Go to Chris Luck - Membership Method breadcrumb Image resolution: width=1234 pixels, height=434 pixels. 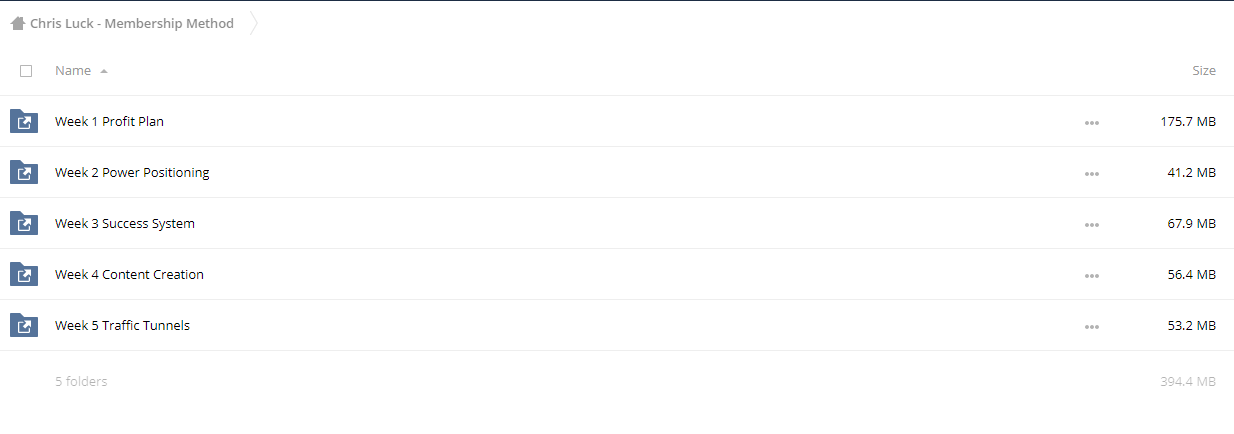pos(132,23)
